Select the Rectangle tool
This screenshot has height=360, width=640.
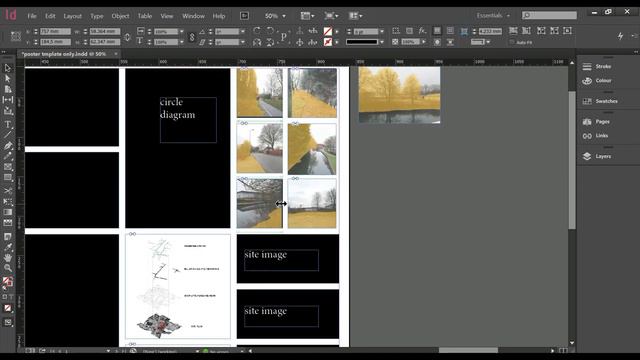[7, 177]
